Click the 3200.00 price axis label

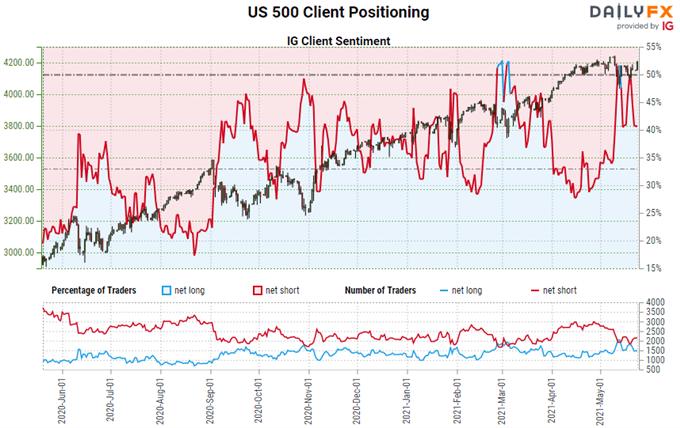[19, 221]
